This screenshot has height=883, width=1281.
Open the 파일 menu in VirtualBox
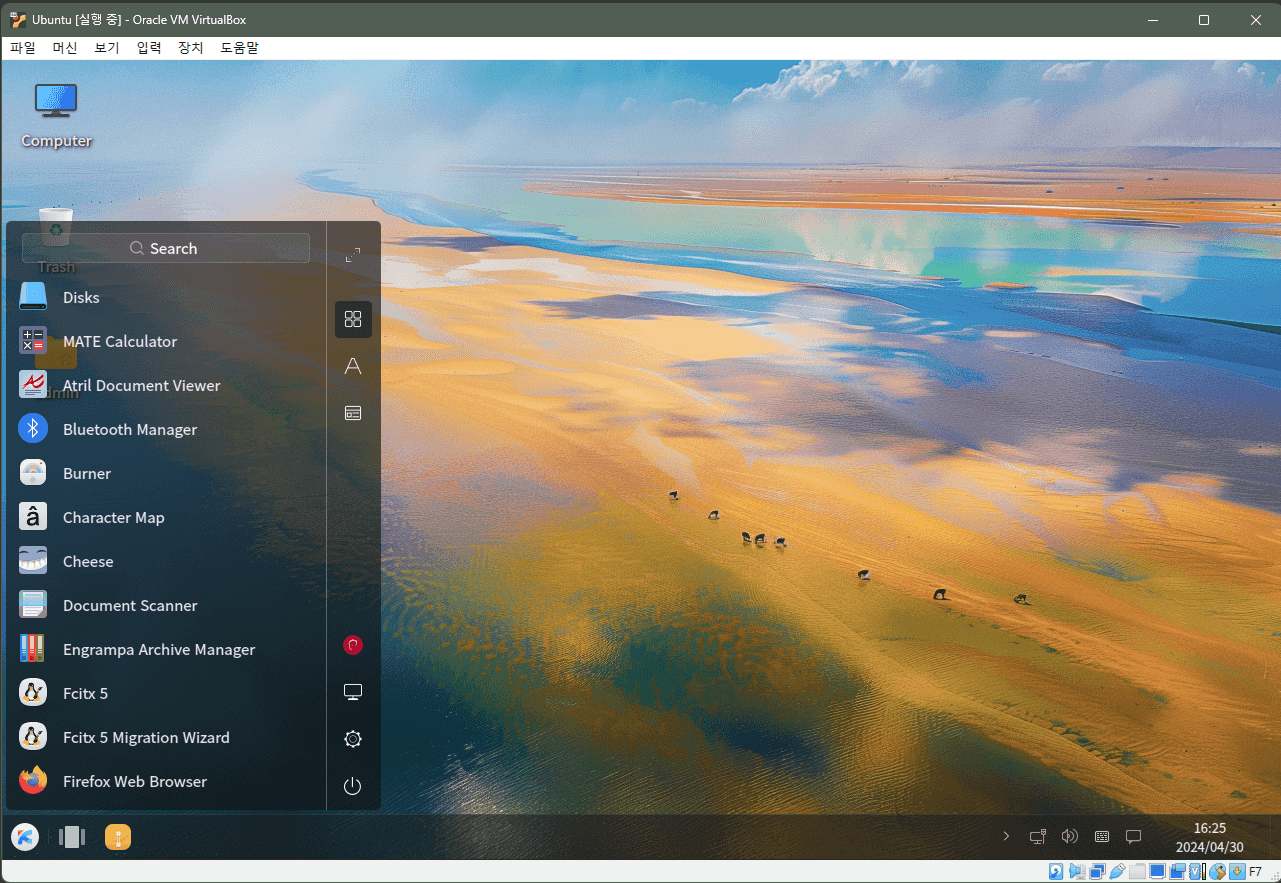tap(23, 47)
